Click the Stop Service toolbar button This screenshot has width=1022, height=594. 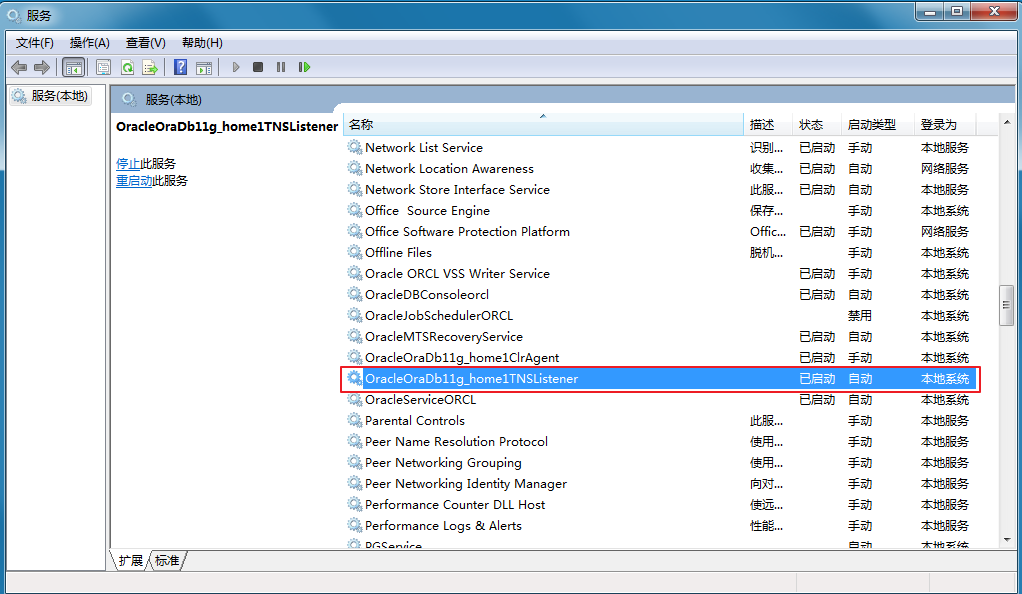pos(258,67)
